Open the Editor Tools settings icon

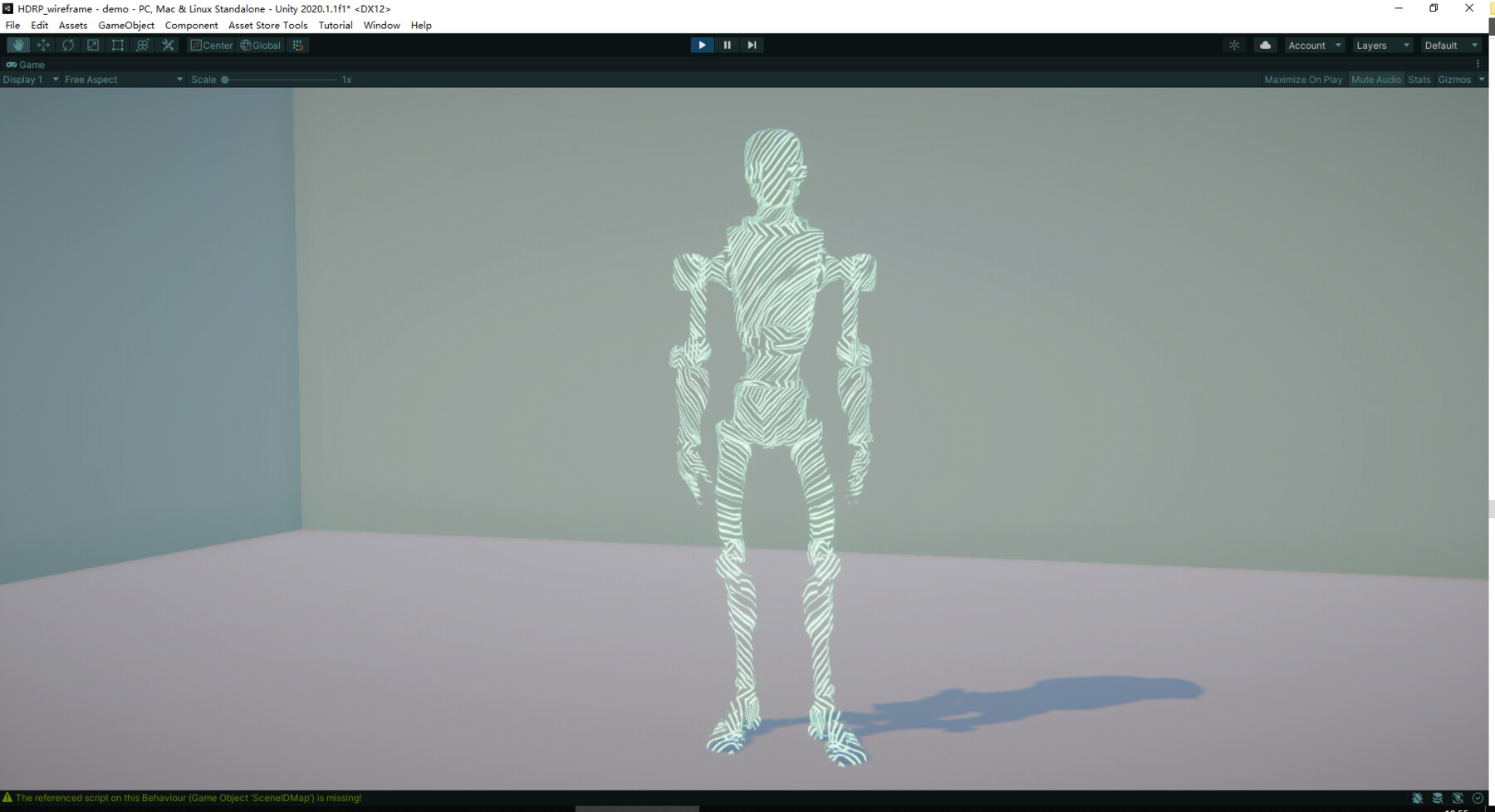tap(168, 45)
